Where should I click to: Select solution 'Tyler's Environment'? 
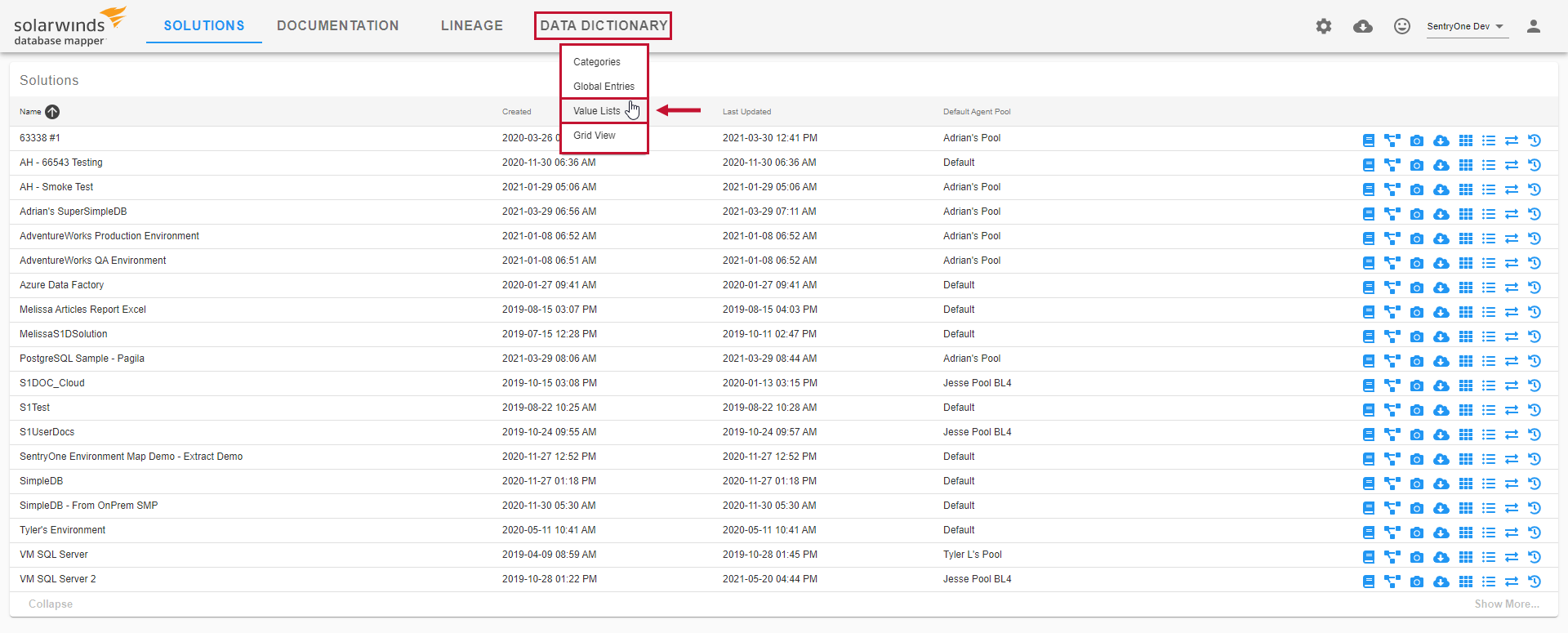(63, 530)
